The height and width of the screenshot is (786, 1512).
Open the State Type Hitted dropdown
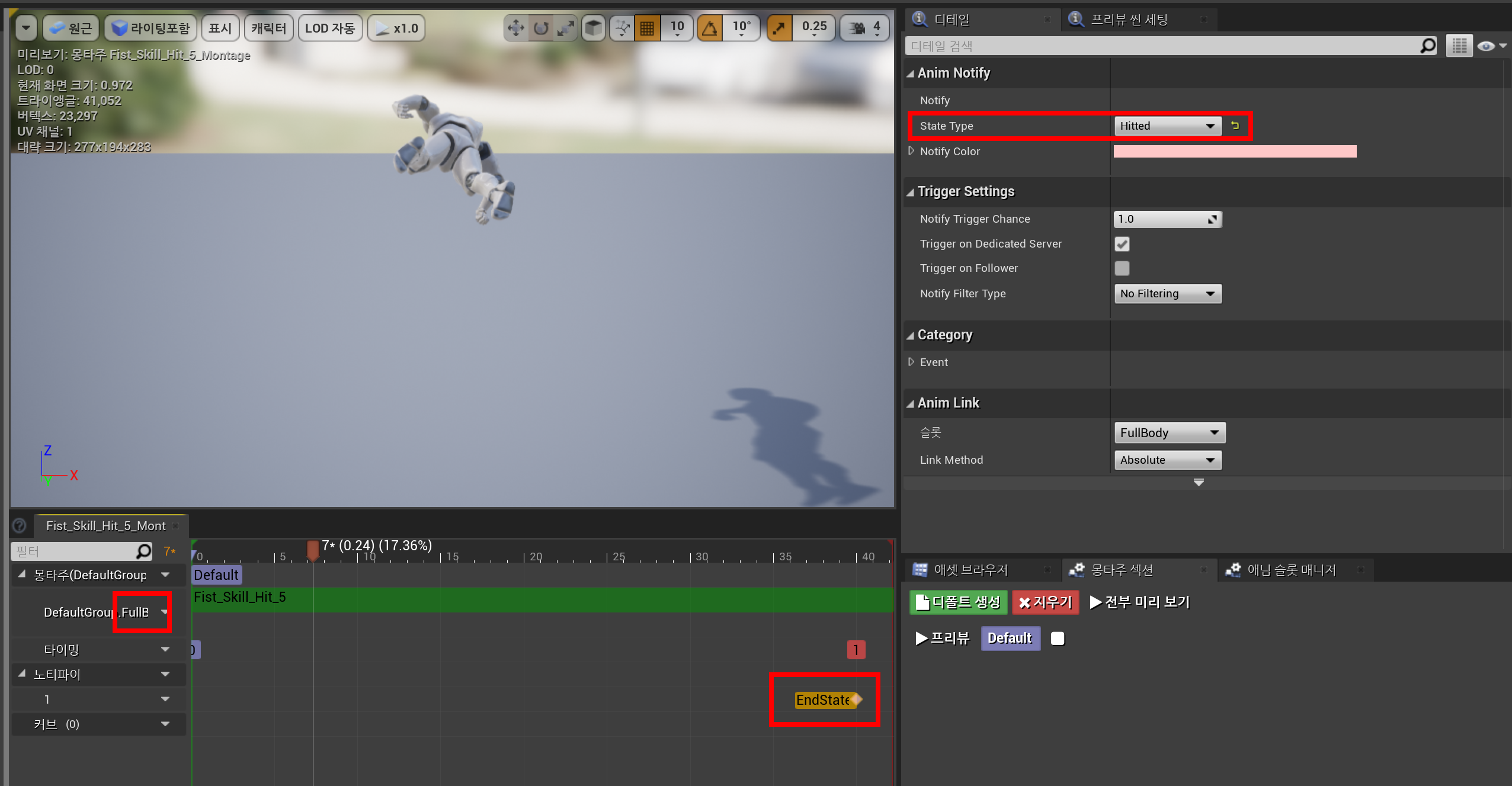click(x=1167, y=126)
